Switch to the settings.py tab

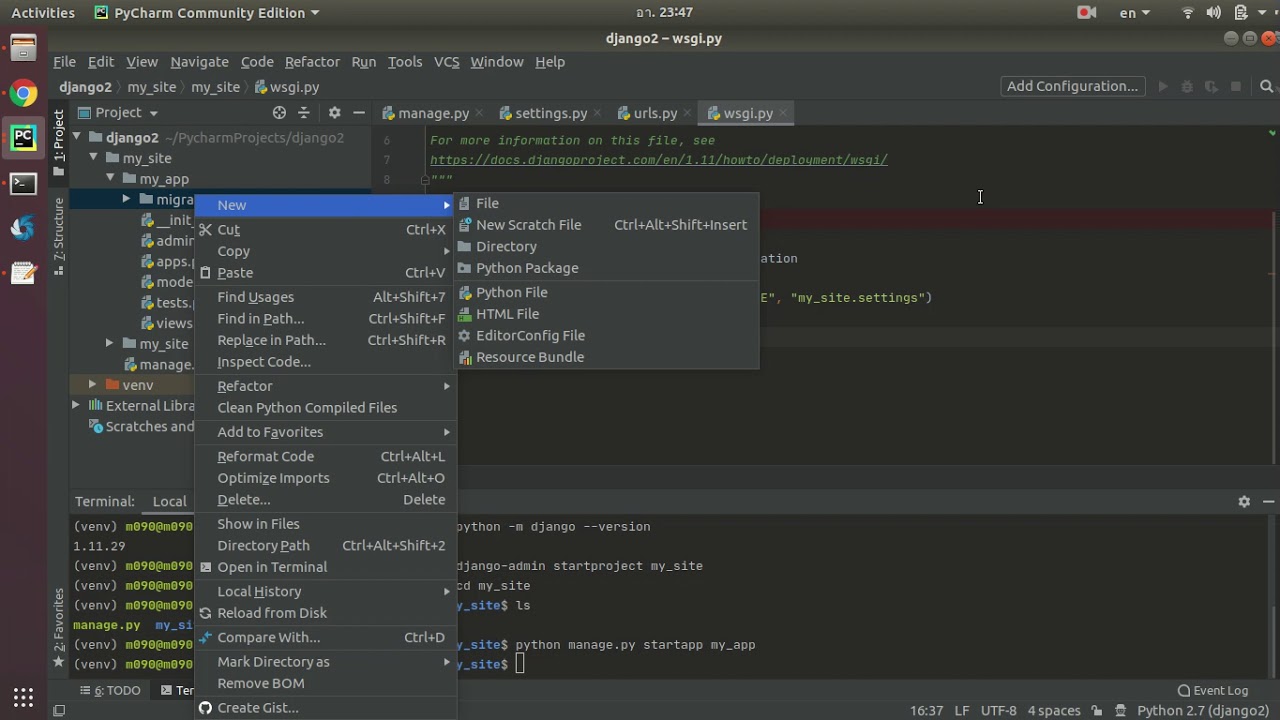point(550,113)
